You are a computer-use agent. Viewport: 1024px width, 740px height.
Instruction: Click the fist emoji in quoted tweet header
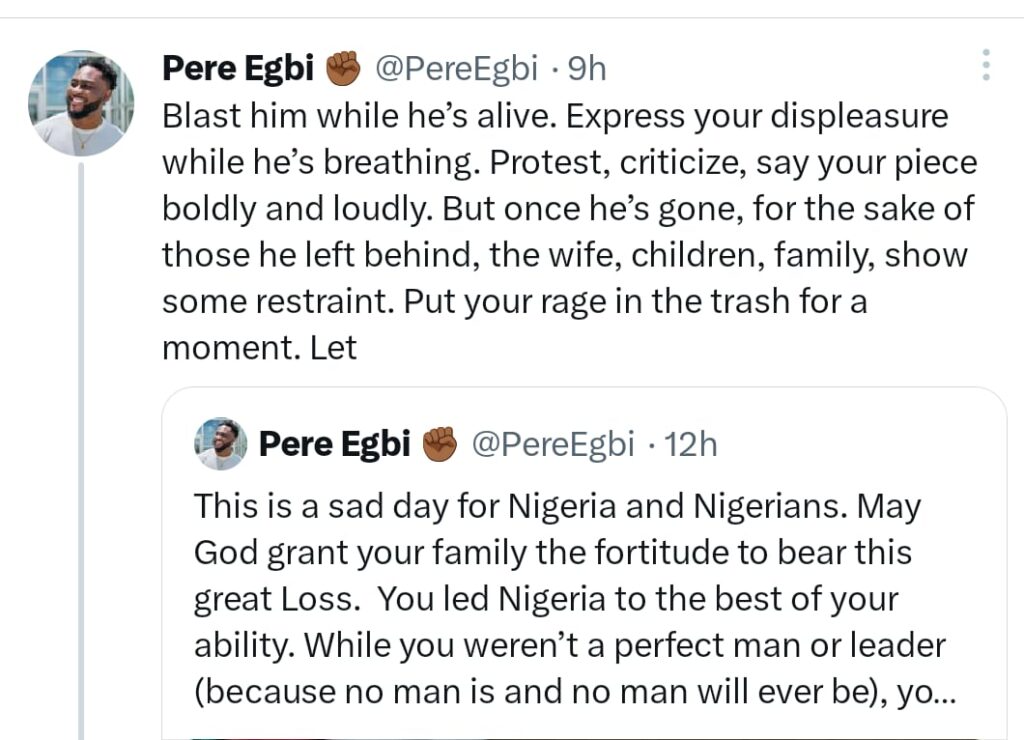pos(439,444)
